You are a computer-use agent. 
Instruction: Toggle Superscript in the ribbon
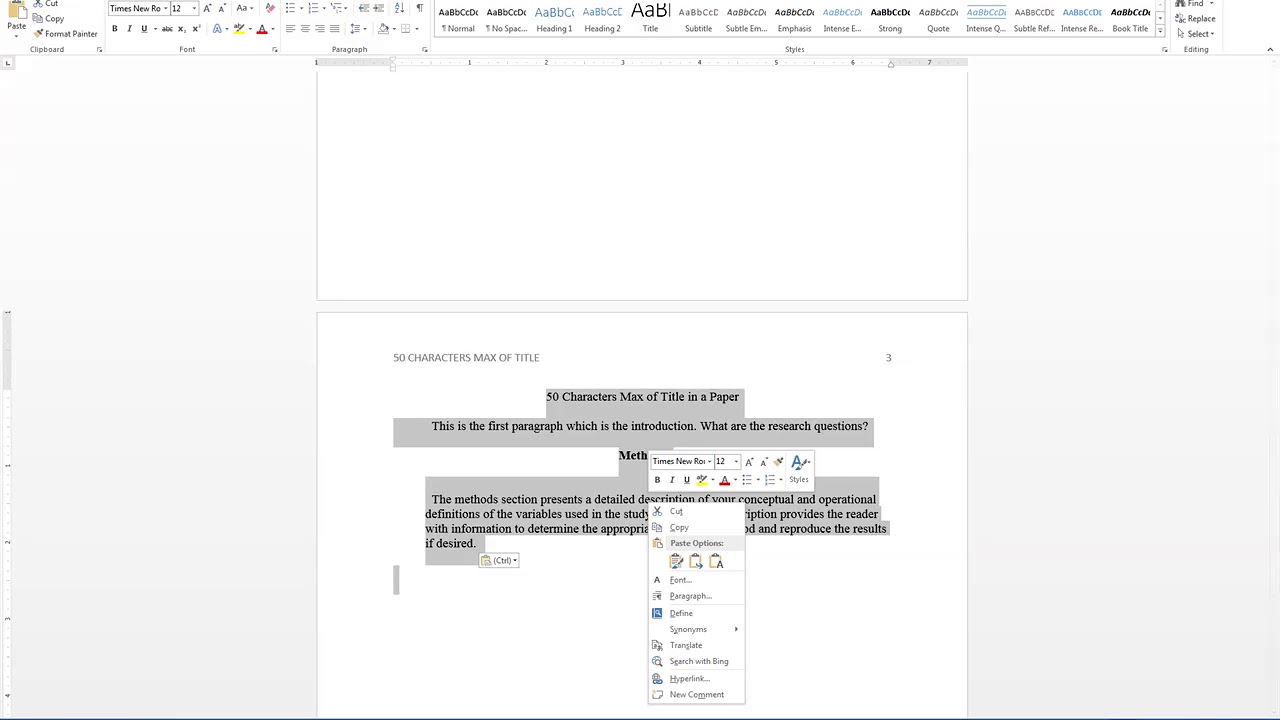point(195,29)
